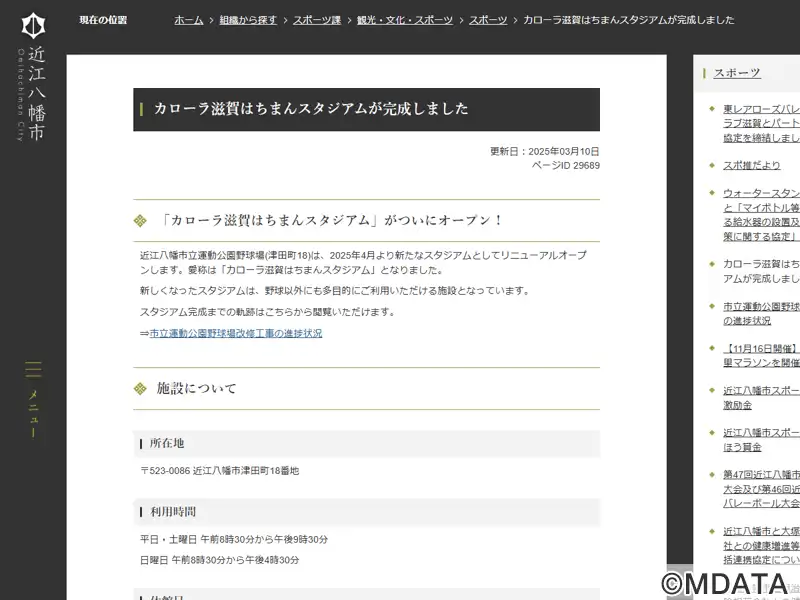Image resolution: width=800 pixels, height=600 pixels.
Task: Open the スポ推だより sidebar link
Action: (x=752, y=165)
